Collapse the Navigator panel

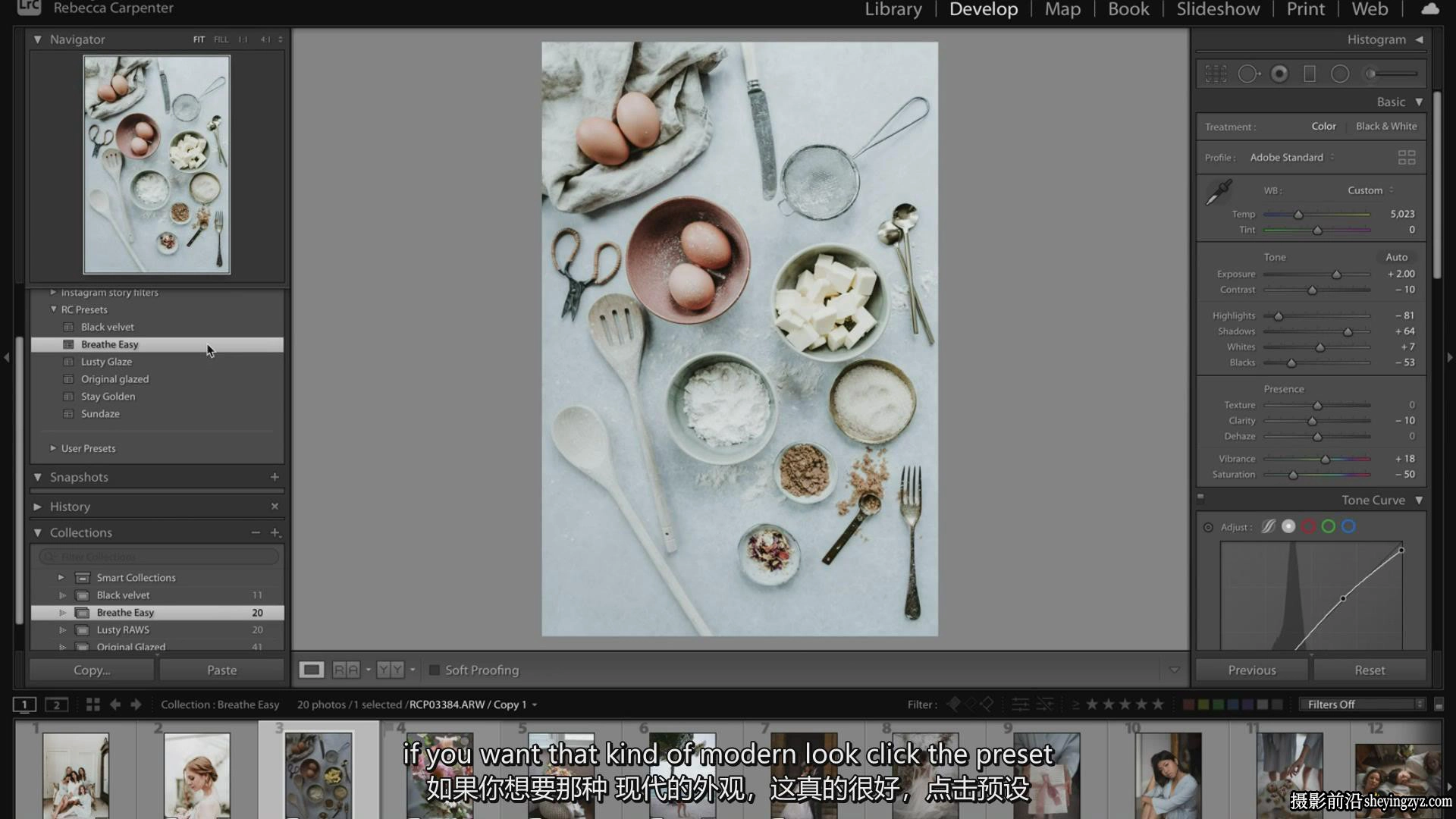(x=37, y=39)
